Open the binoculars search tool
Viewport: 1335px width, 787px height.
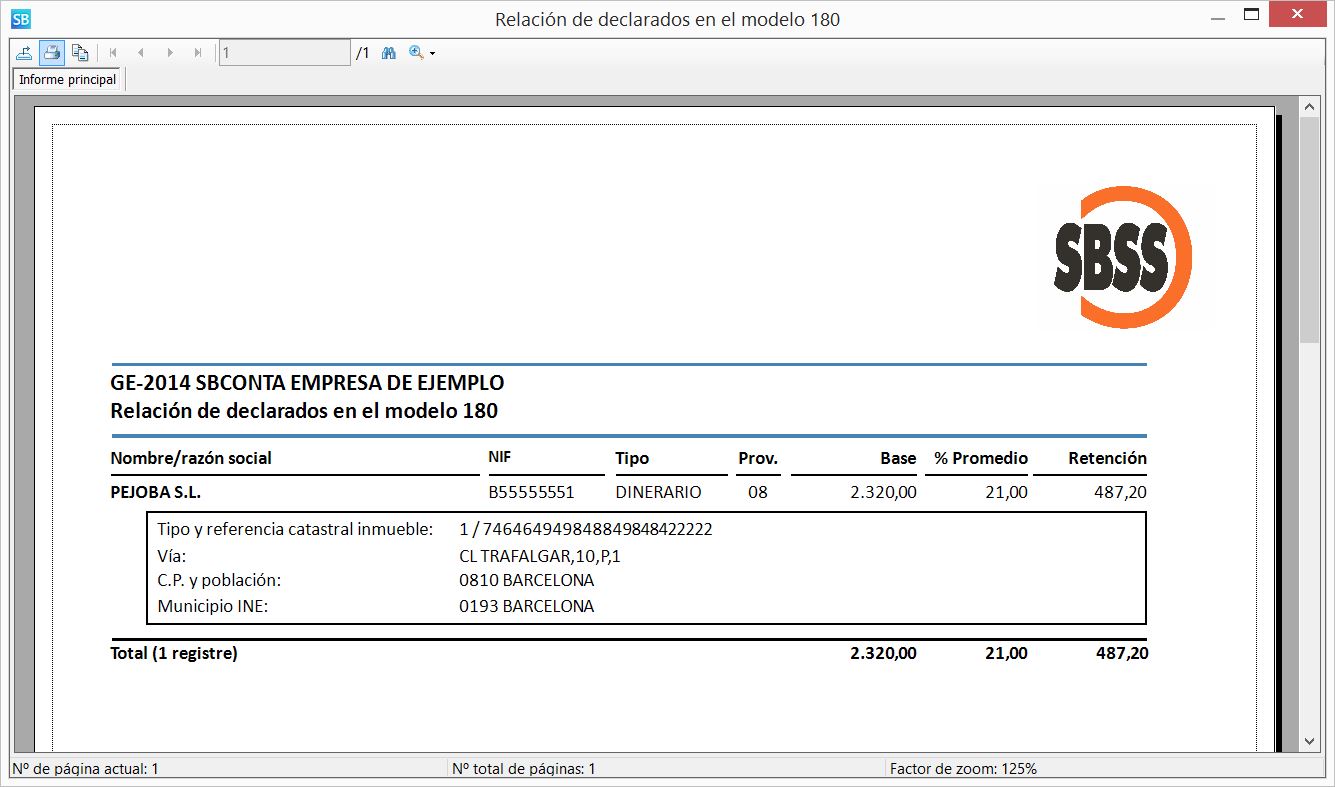390,52
